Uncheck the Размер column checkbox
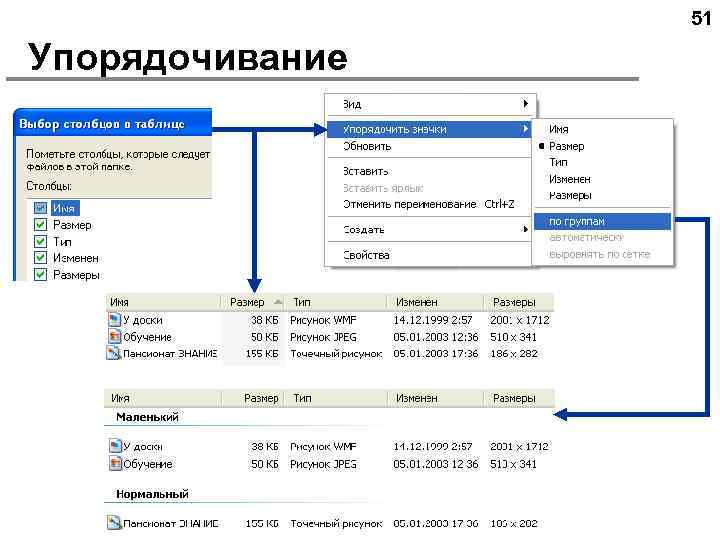Image resolution: width=720 pixels, height=540 pixels. coord(40,225)
